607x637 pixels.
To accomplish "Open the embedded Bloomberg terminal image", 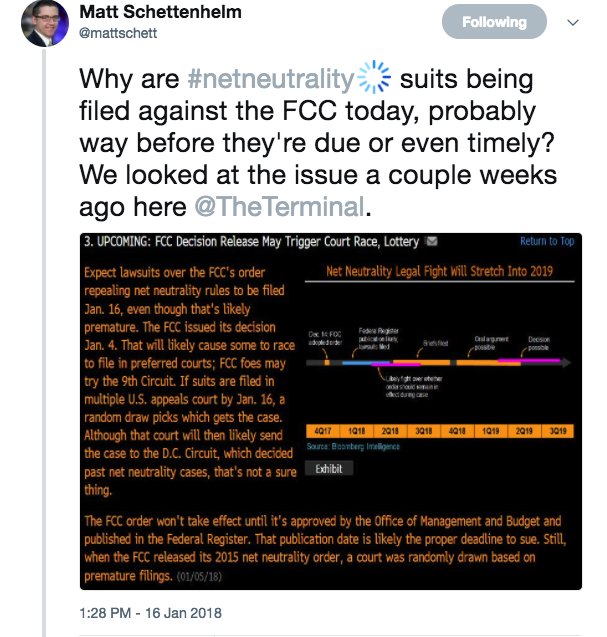I will 331,411.
